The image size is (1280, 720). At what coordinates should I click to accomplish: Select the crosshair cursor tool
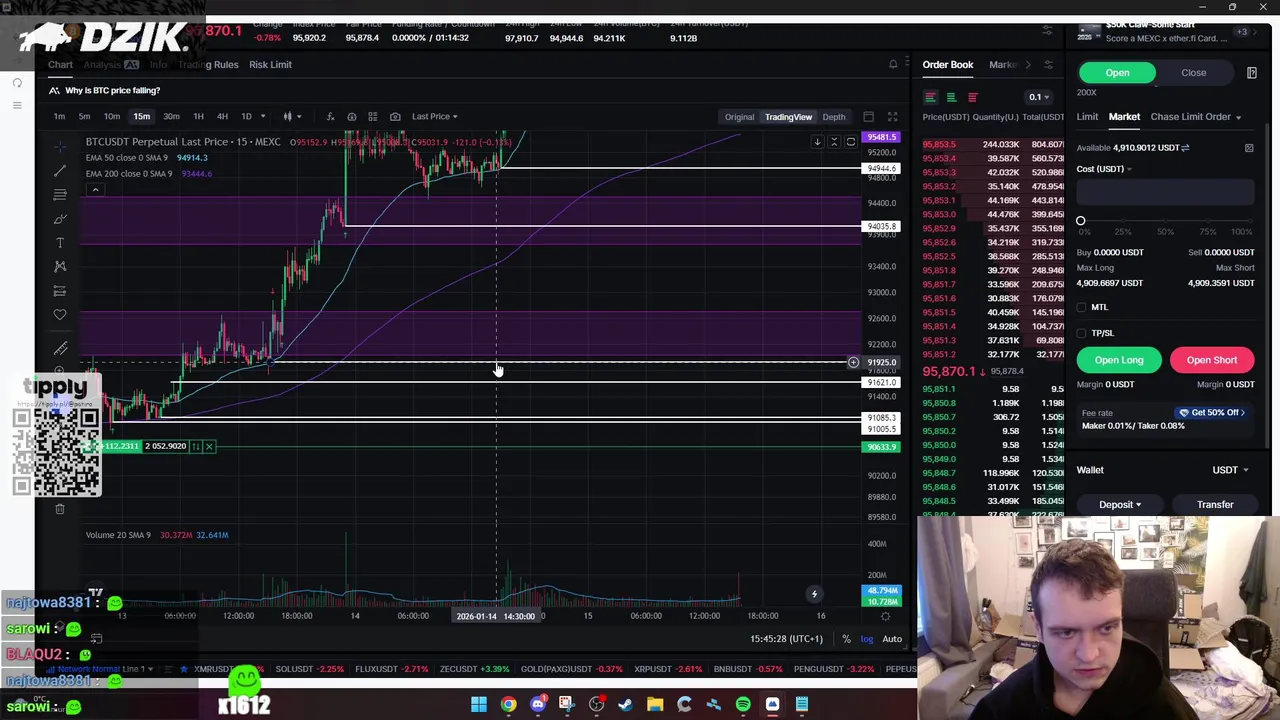60,146
